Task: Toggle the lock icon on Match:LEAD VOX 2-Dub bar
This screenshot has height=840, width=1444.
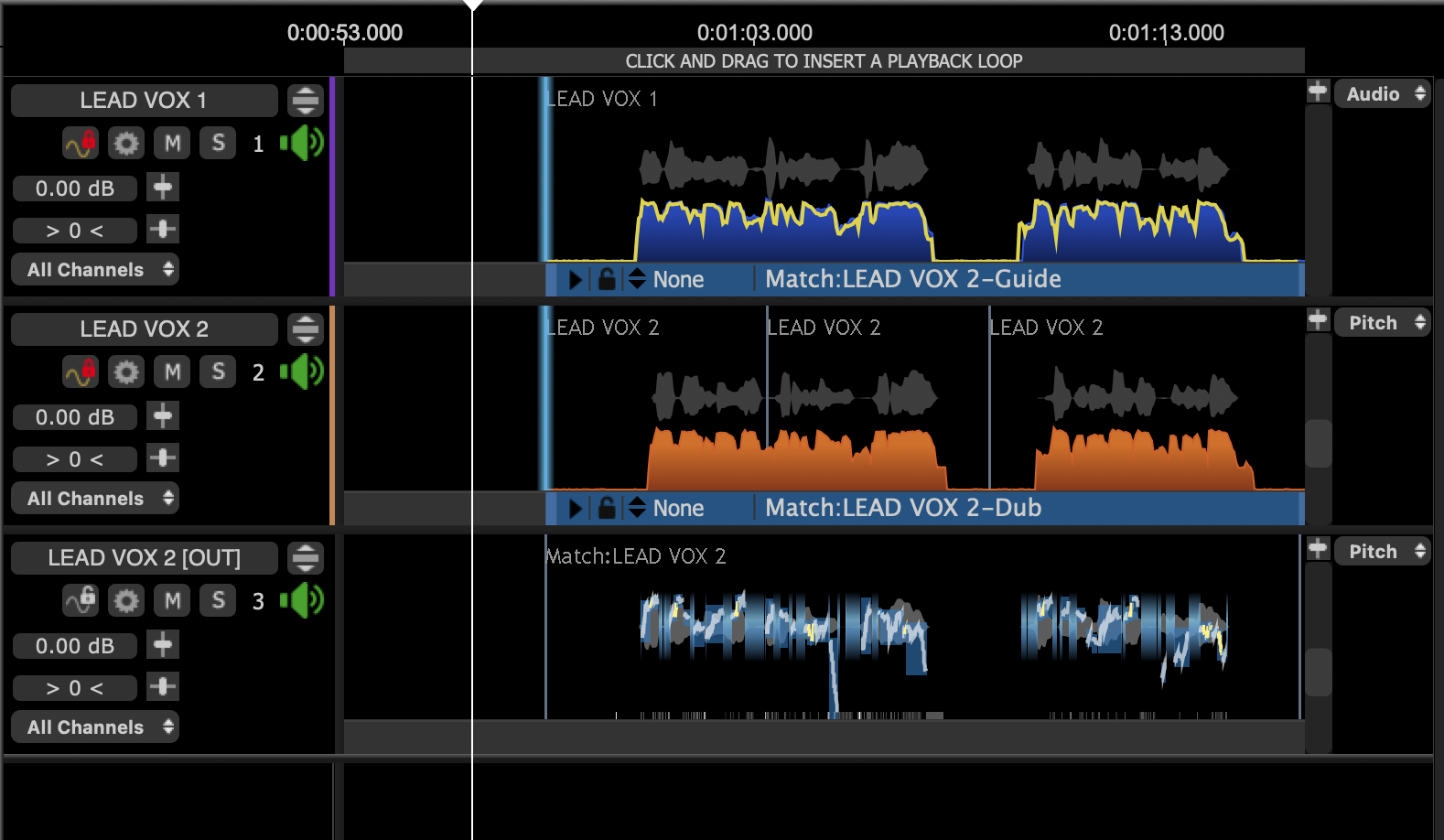Action: [x=606, y=508]
